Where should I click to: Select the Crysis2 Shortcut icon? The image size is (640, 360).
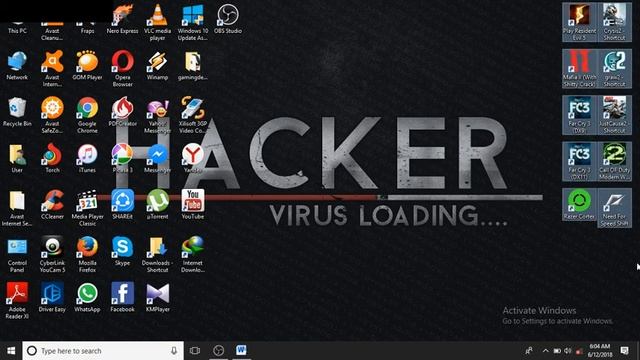[x=614, y=22]
